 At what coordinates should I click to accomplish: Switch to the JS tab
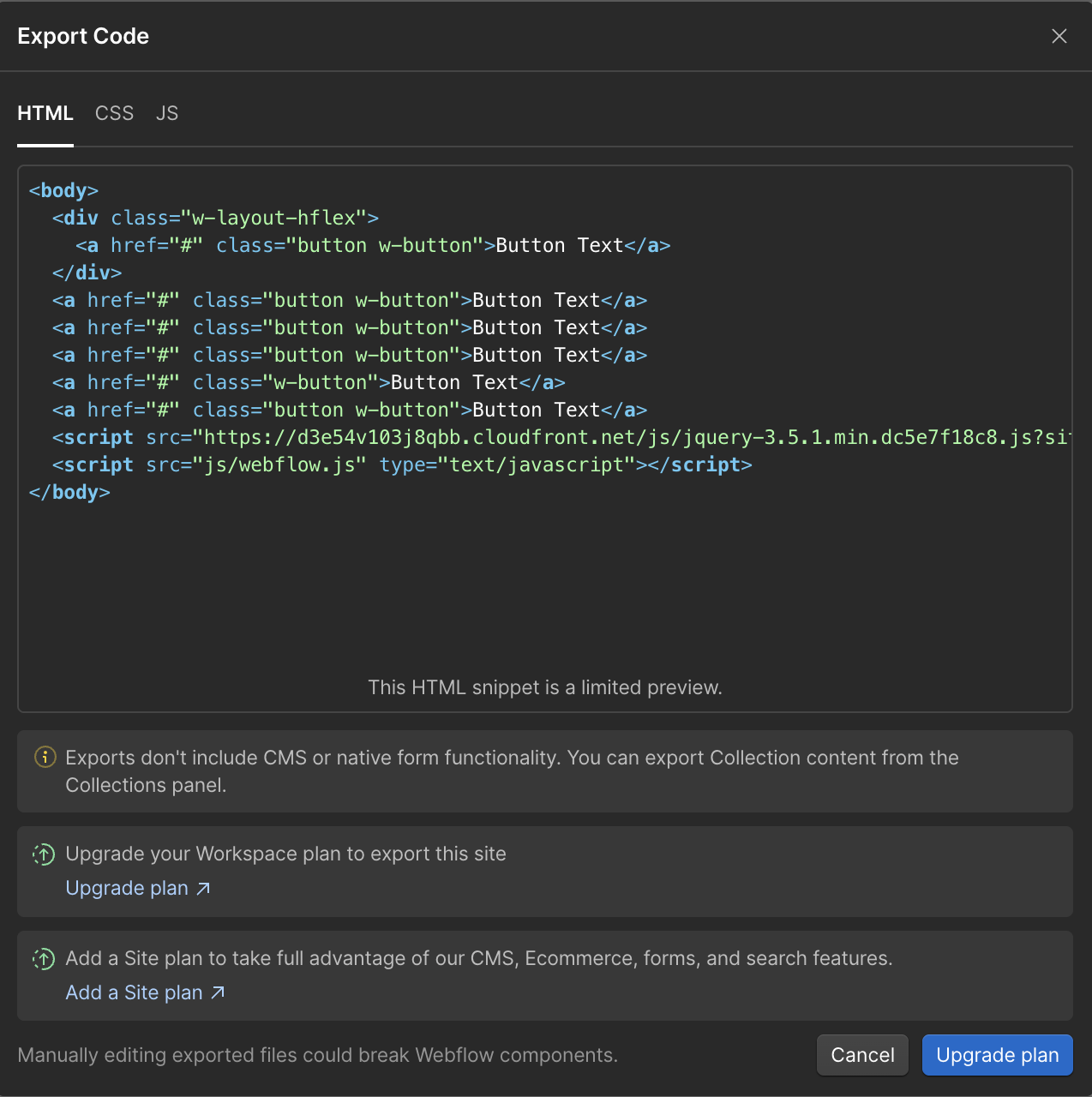(167, 112)
